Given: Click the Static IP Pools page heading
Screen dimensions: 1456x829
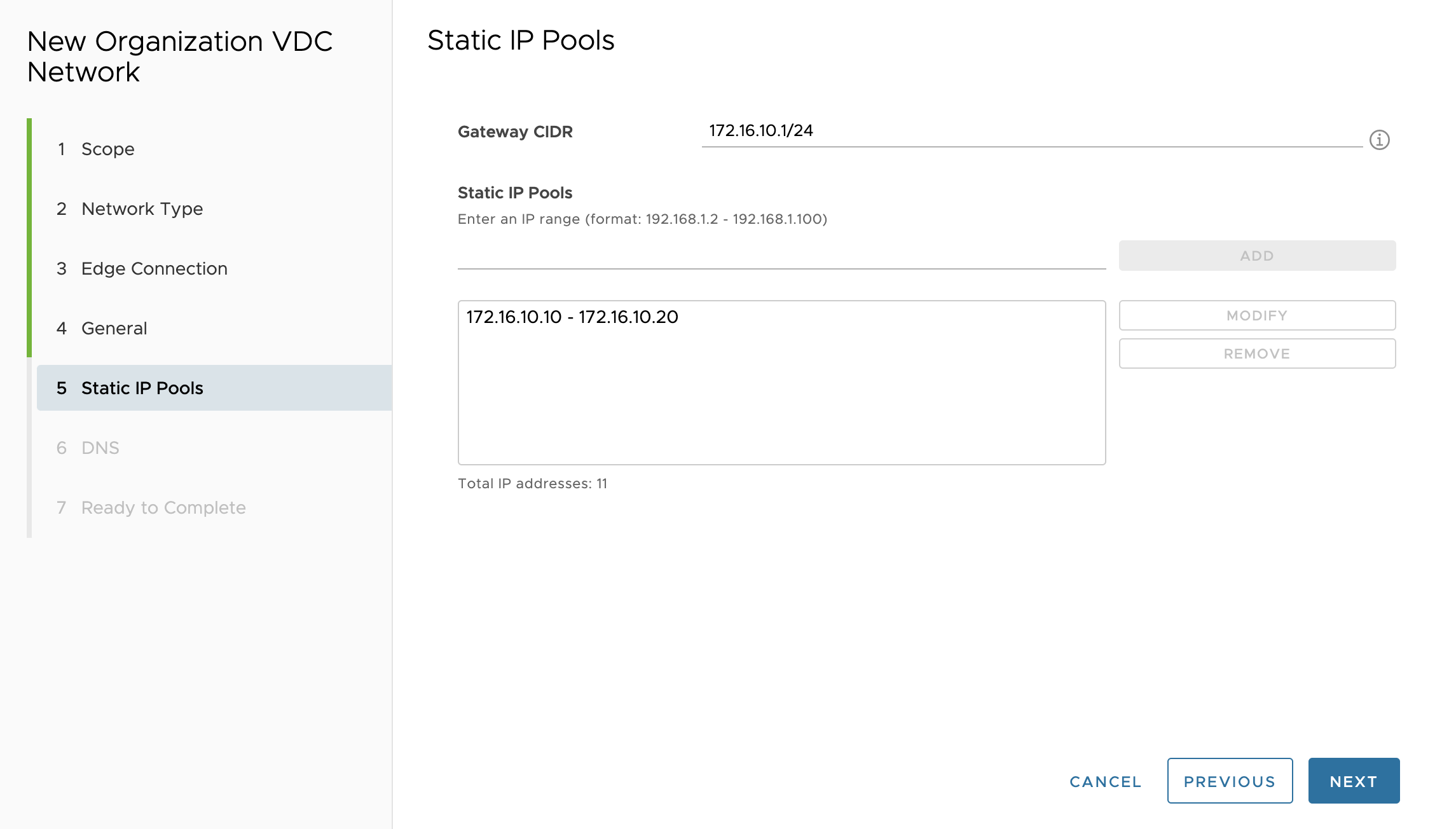Looking at the screenshot, I should [x=520, y=40].
